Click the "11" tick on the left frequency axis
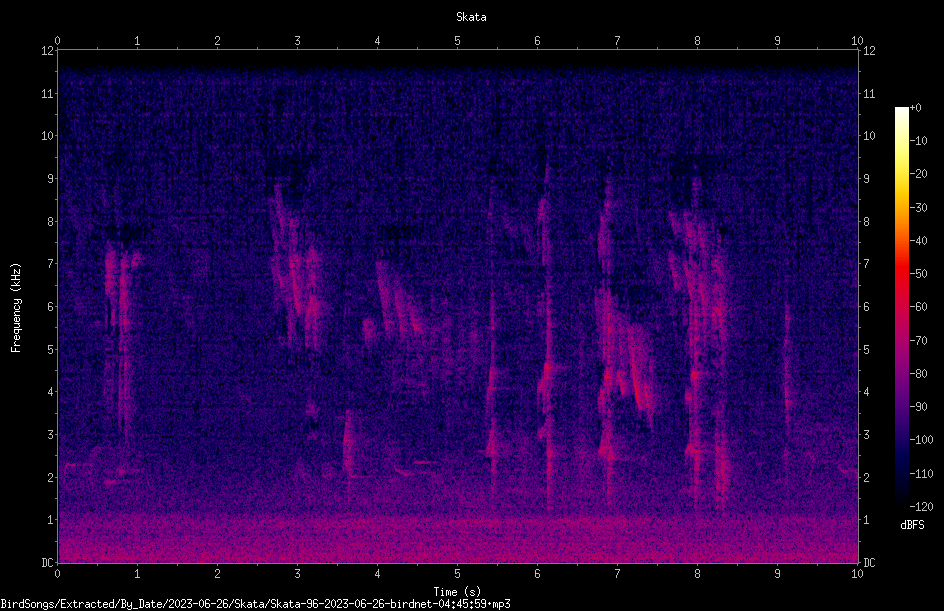944x611 pixels. tap(47, 93)
